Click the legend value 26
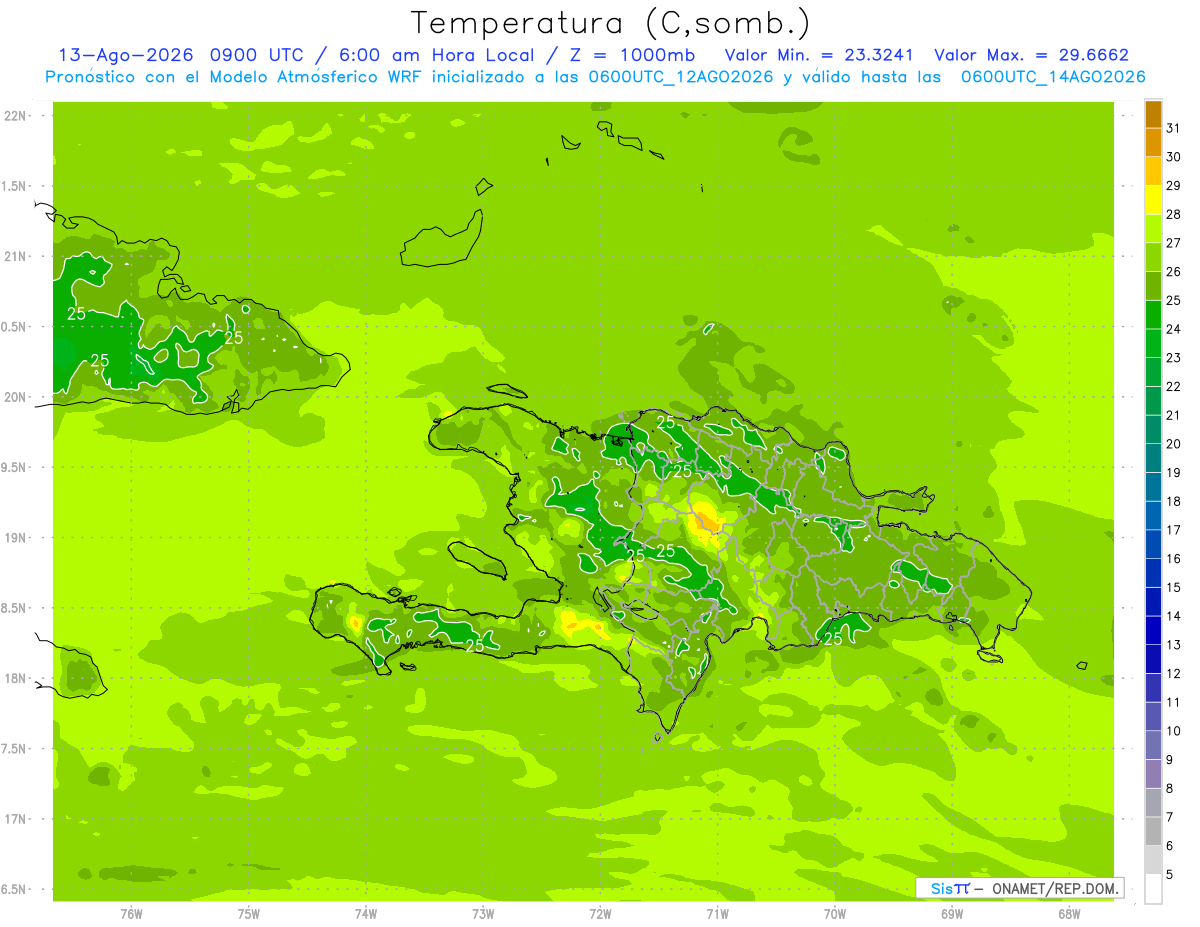 (1173, 271)
